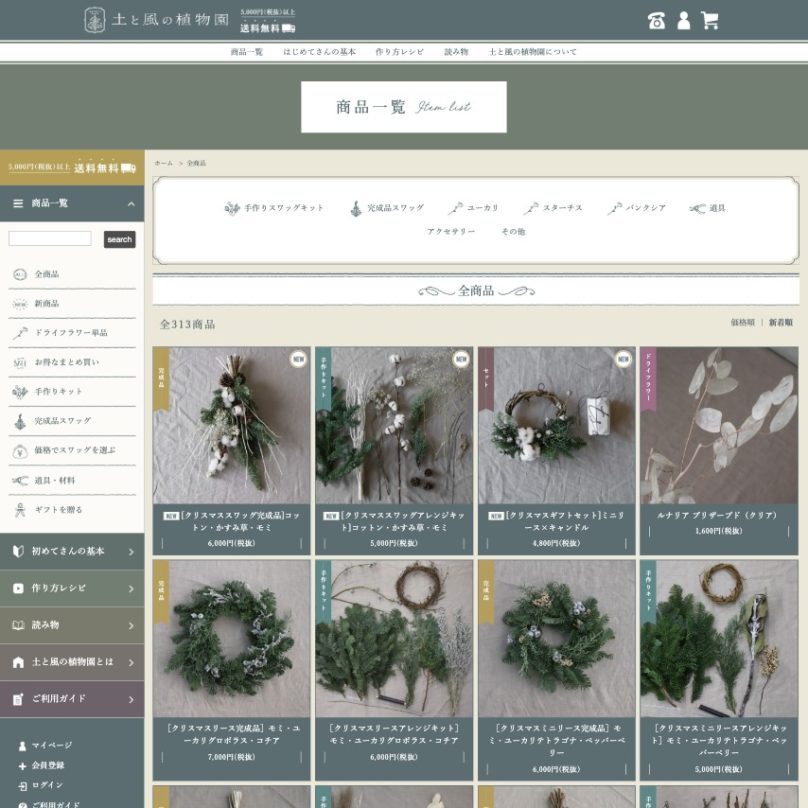Open the ルナリア ブリザーブド 1,600円 thumbnail
This screenshot has width=808, height=808.
tap(719, 426)
